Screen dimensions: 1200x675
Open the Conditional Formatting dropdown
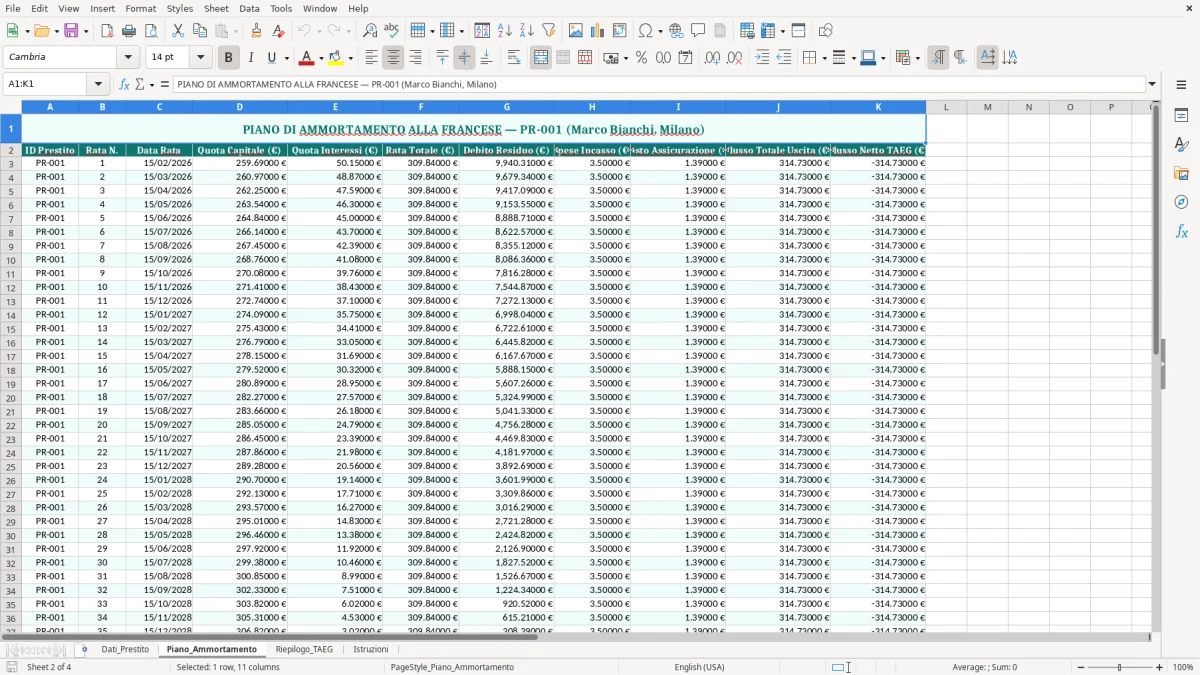pyautogui.click(x=917, y=57)
